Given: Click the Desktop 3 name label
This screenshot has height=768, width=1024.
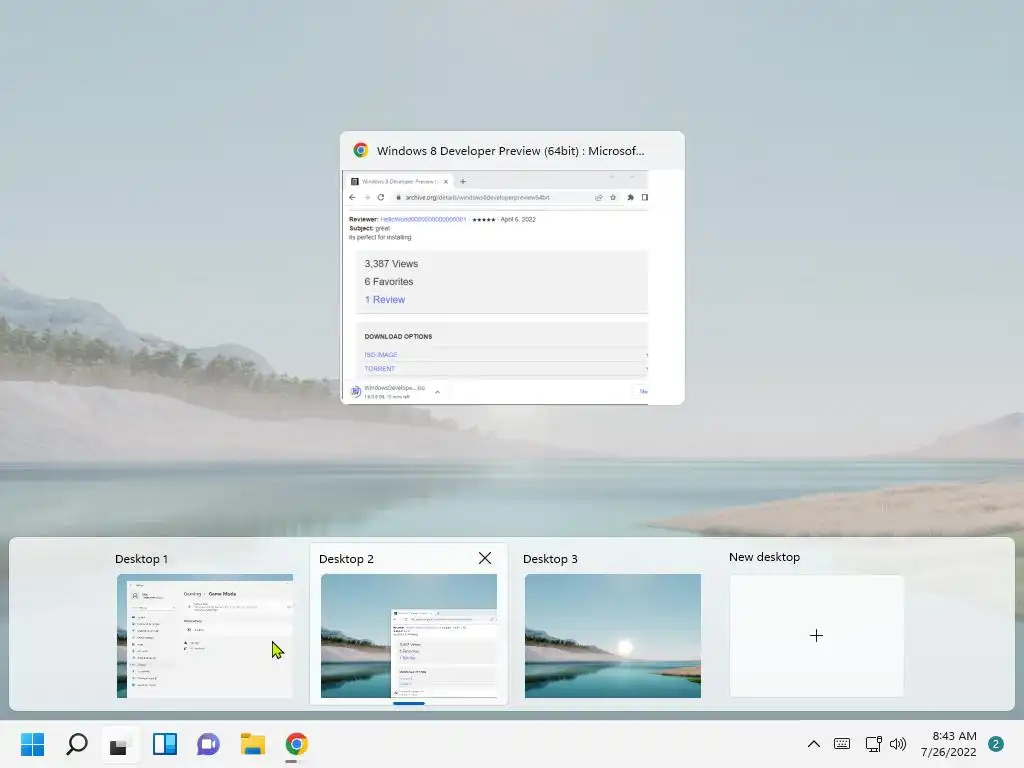Looking at the screenshot, I should [550, 559].
